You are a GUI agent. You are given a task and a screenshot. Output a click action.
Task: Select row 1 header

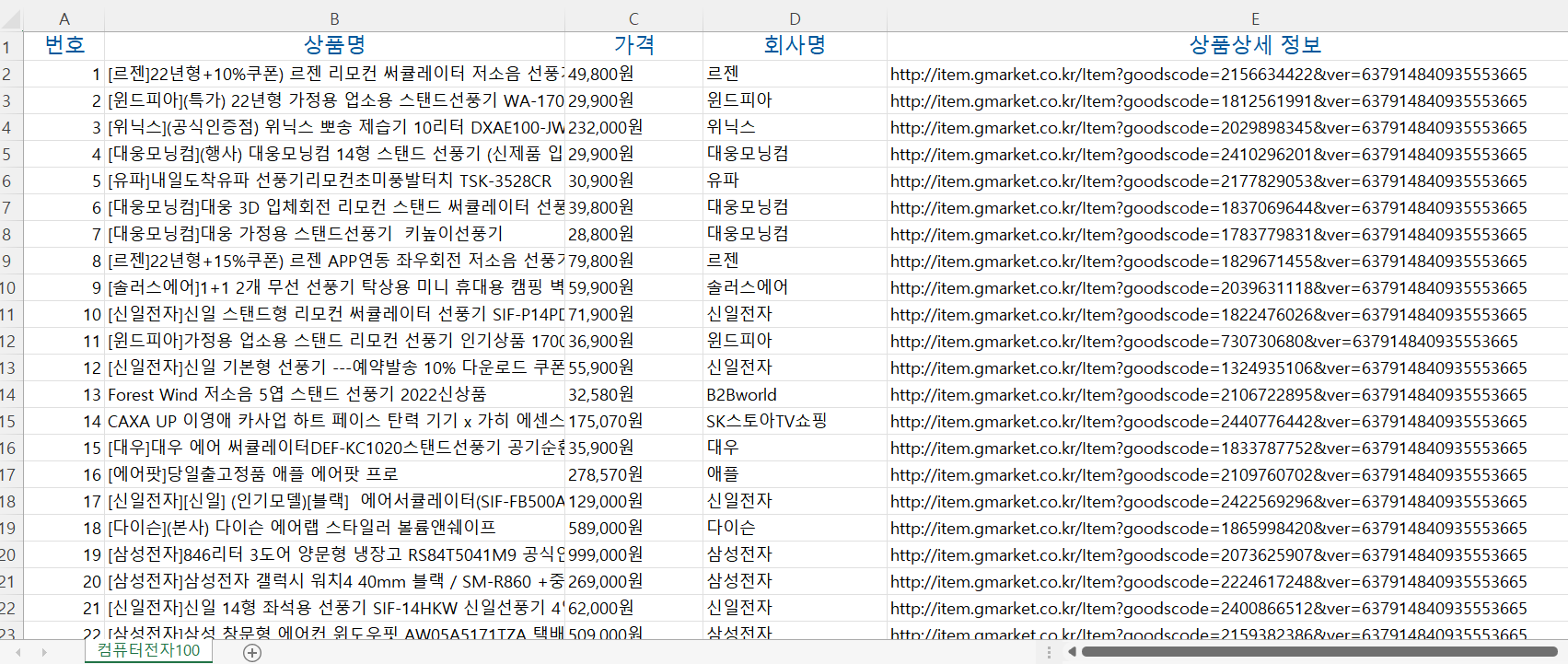coord(11,47)
